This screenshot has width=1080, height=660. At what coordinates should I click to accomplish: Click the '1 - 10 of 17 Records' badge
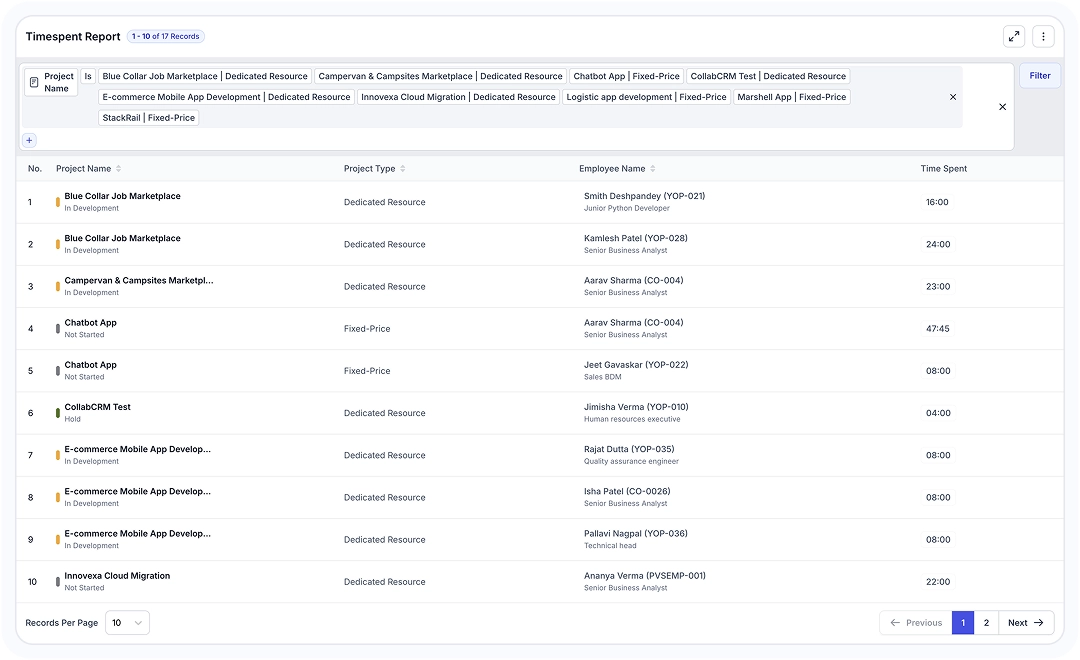164,35
